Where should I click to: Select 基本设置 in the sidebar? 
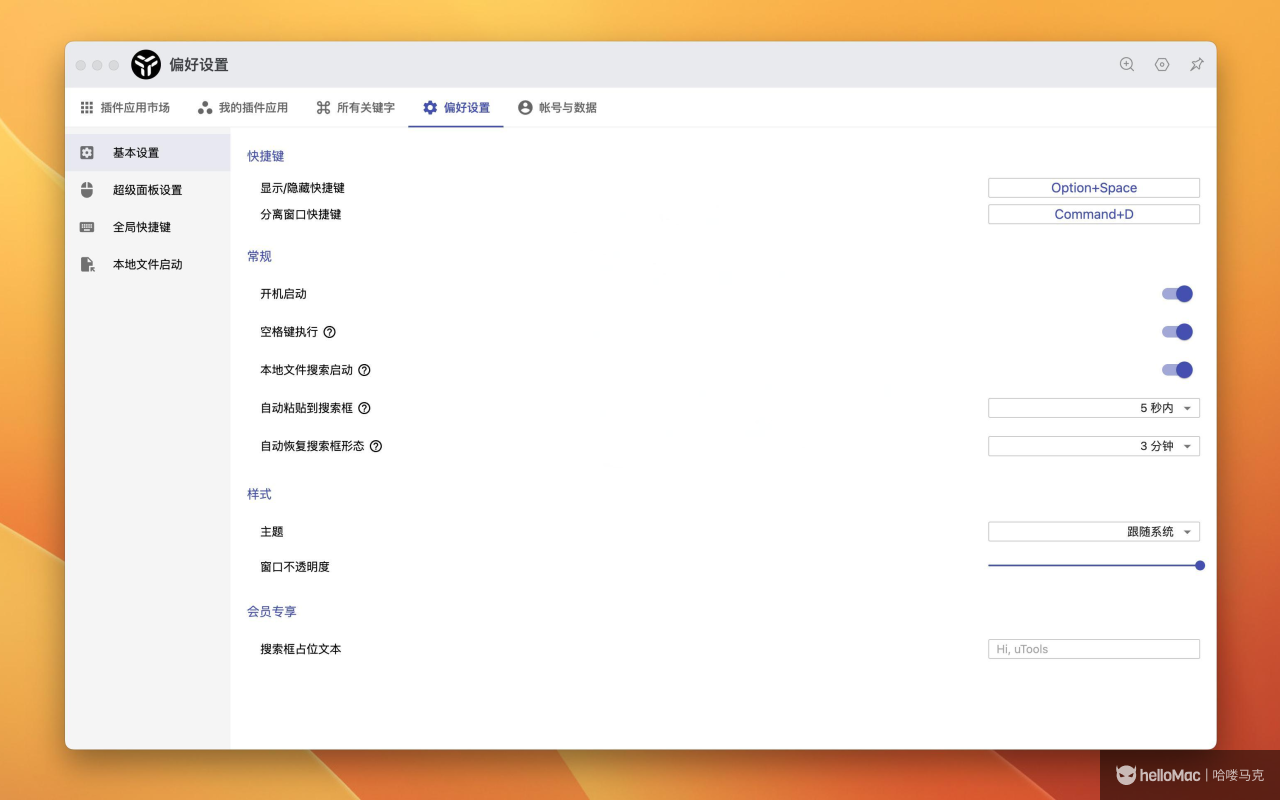coord(148,153)
